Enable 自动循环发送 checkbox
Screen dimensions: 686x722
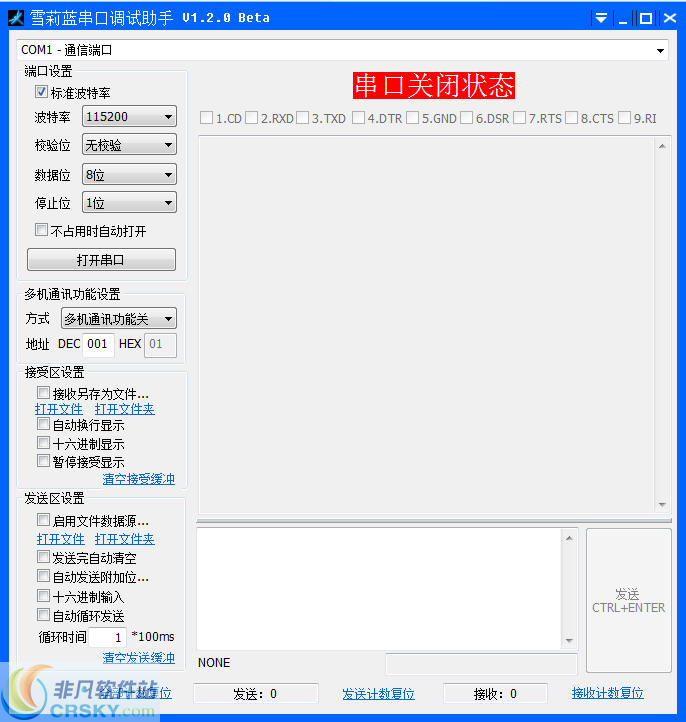[43, 615]
